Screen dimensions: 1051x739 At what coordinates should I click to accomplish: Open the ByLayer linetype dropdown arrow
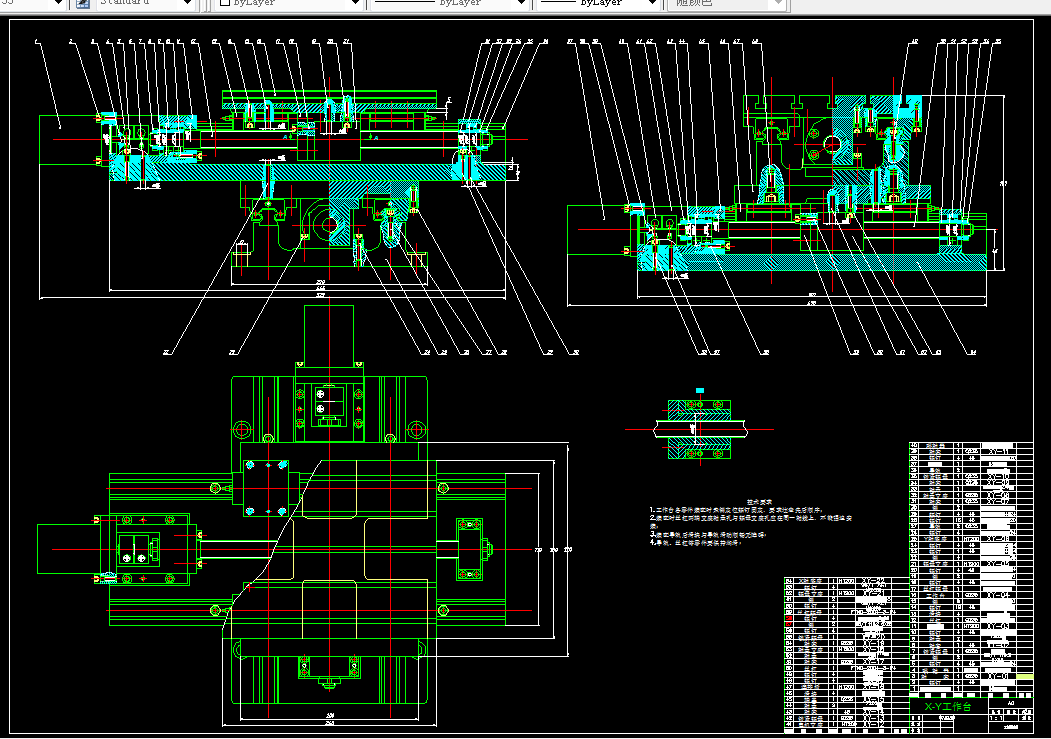521,3
